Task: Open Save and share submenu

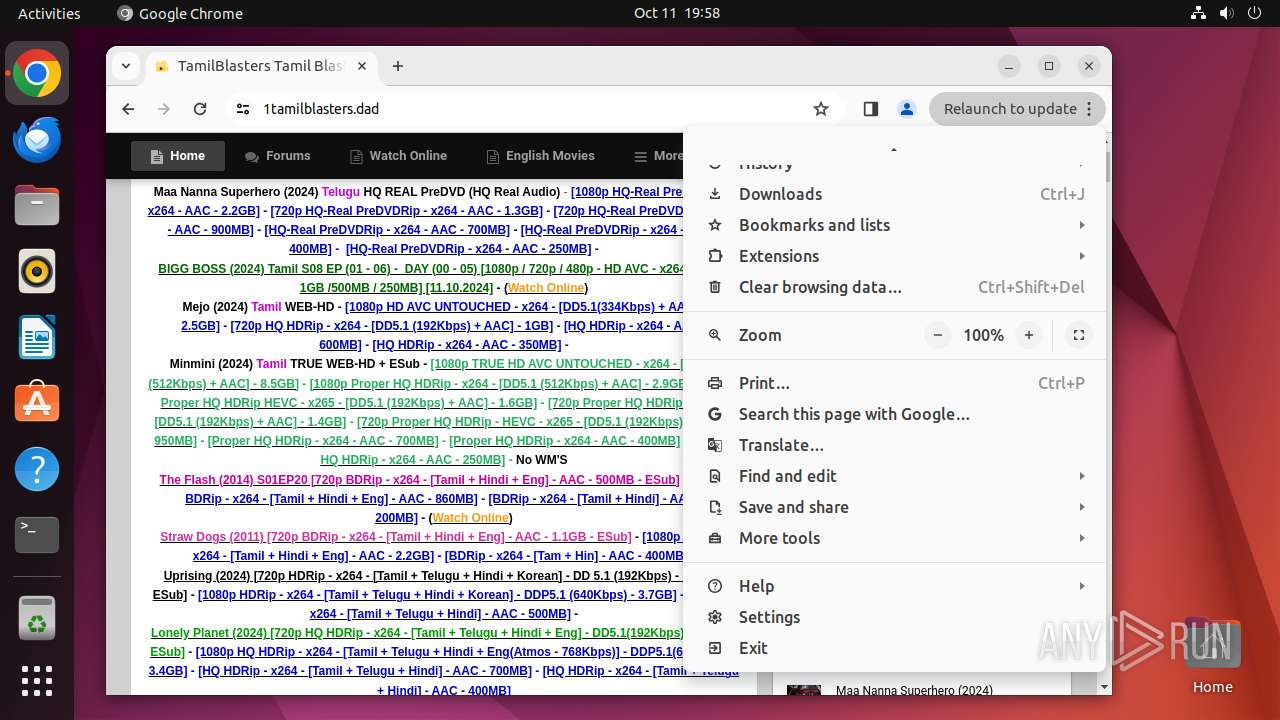Action: click(896, 507)
